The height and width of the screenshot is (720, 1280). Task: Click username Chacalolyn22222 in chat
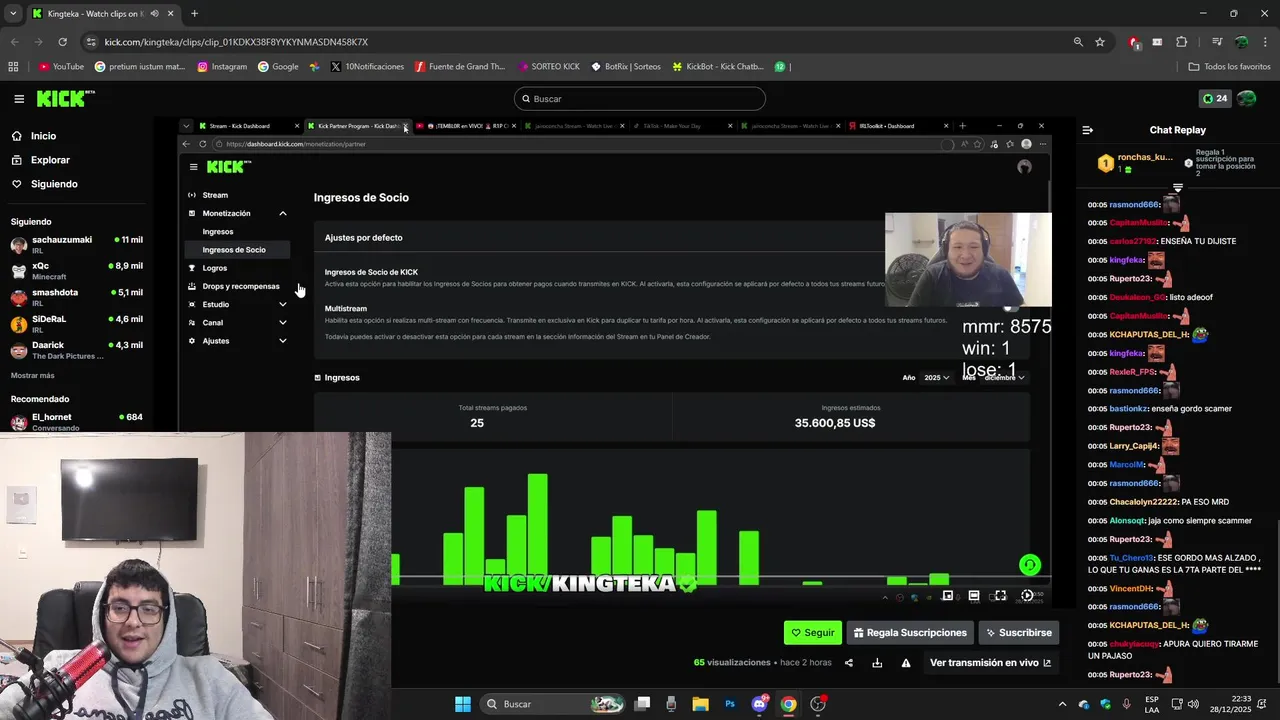point(1144,502)
